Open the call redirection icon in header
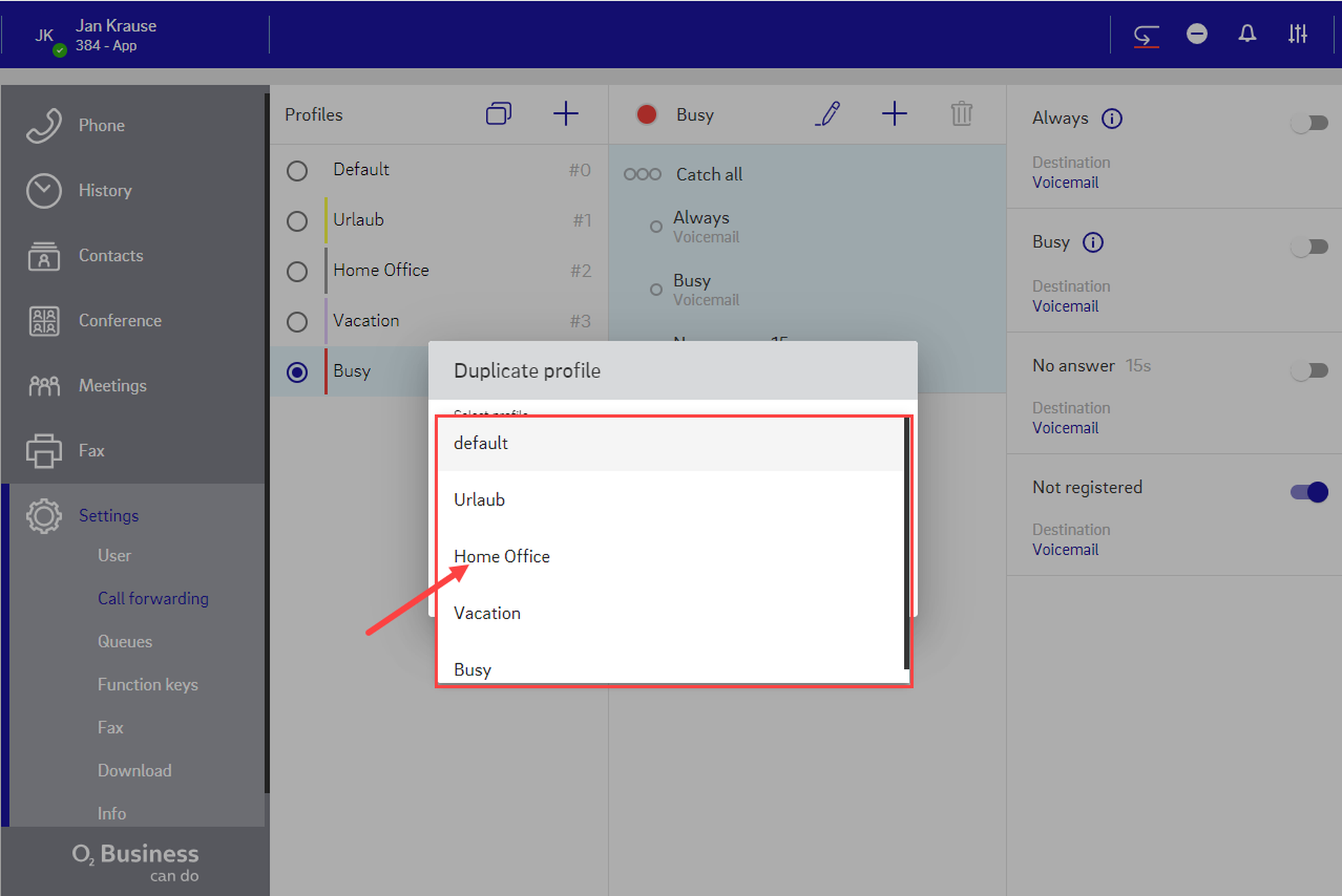Screen dimensions: 1342x896 coord(1146,34)
